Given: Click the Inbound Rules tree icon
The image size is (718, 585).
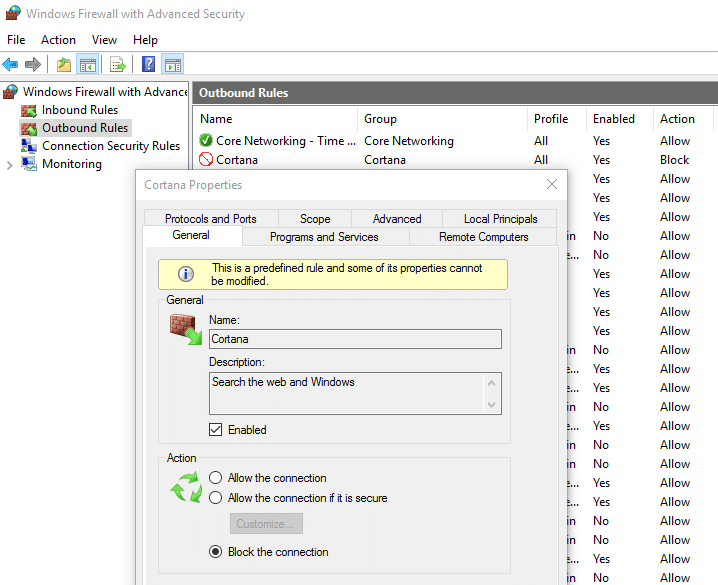Looking at the screenshot, I should pyautogui.click(x=28, y=110).
